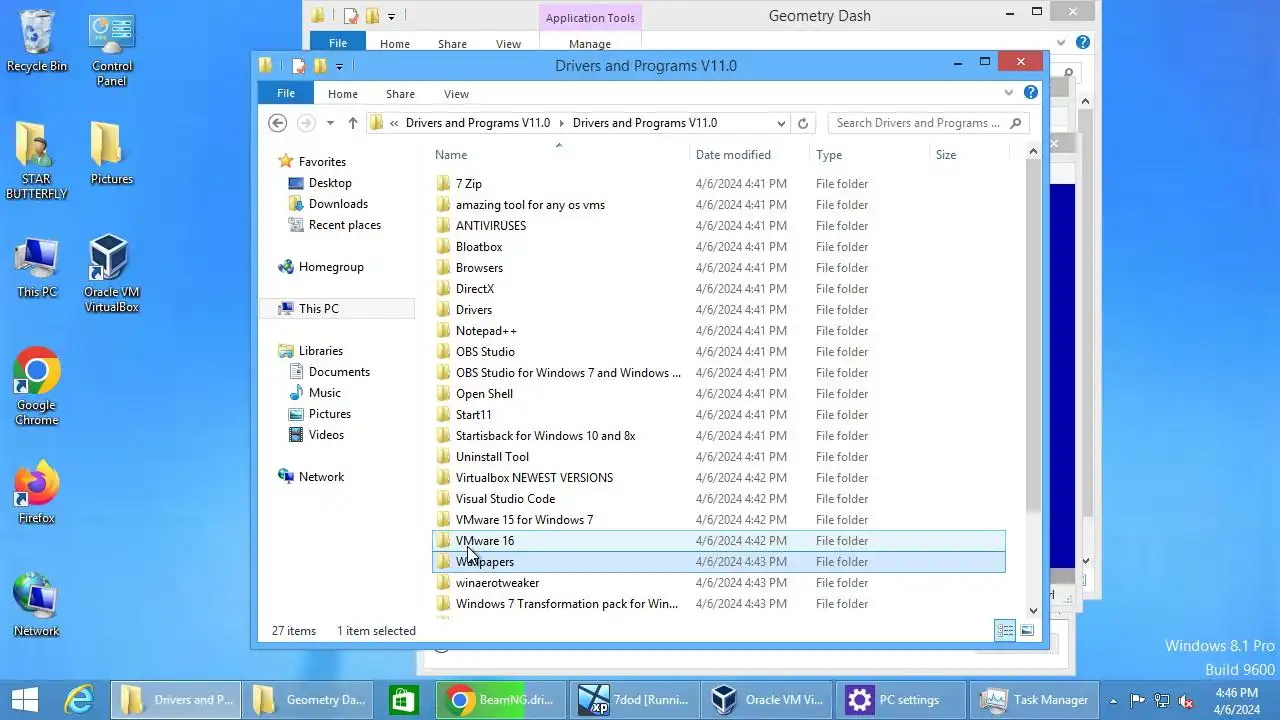This screenshot has height=720, width=1280.
Task: Open the Pictures desktop folder
Action: [111, 154]
